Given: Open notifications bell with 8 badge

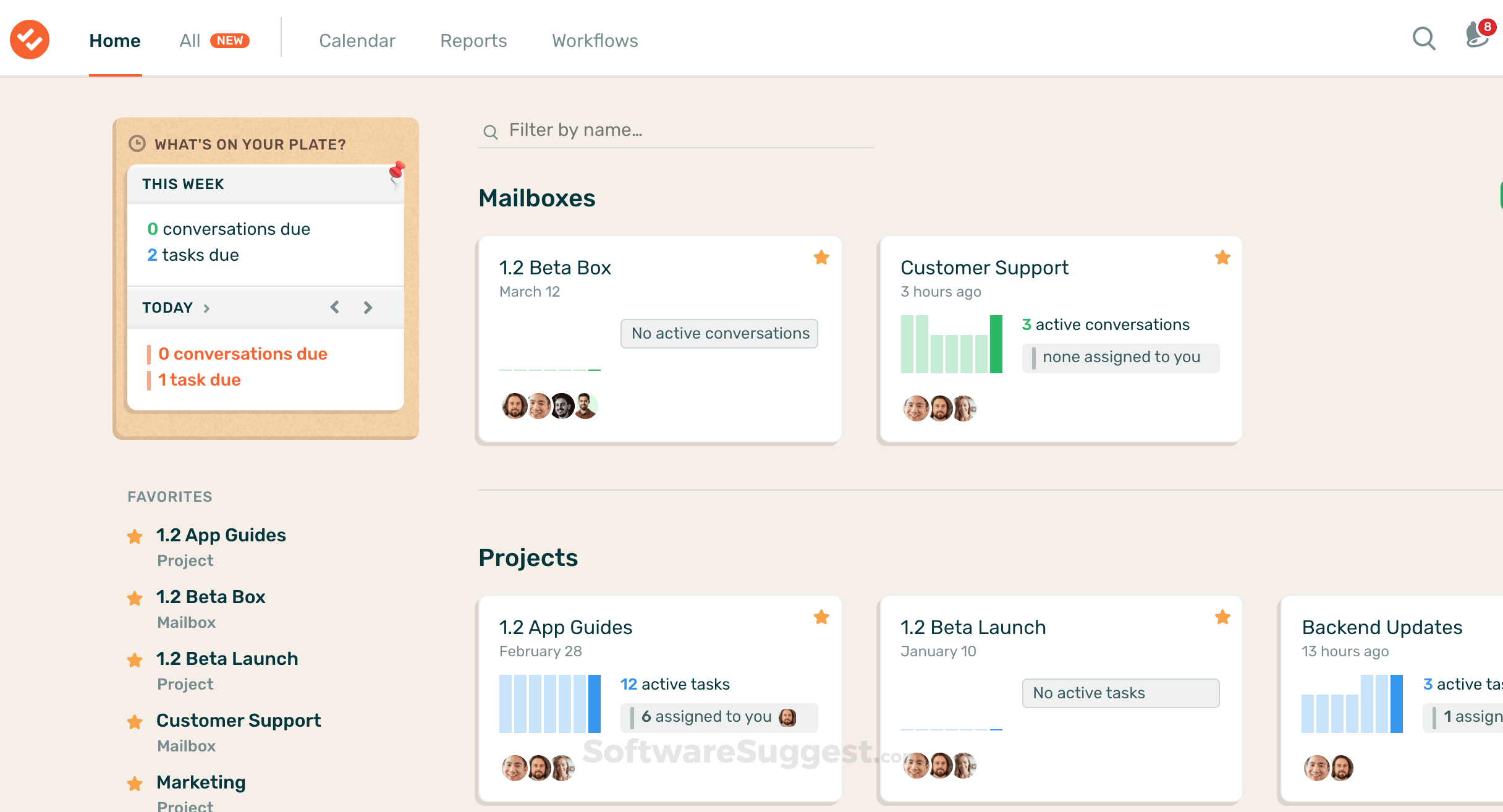Looking at the screenshot, I should [1478, 36].
